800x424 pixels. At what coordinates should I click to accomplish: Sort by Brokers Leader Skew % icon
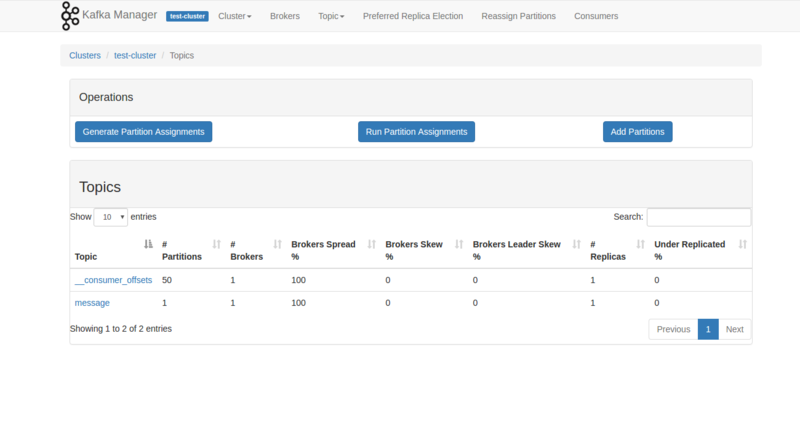click(577, 244)
